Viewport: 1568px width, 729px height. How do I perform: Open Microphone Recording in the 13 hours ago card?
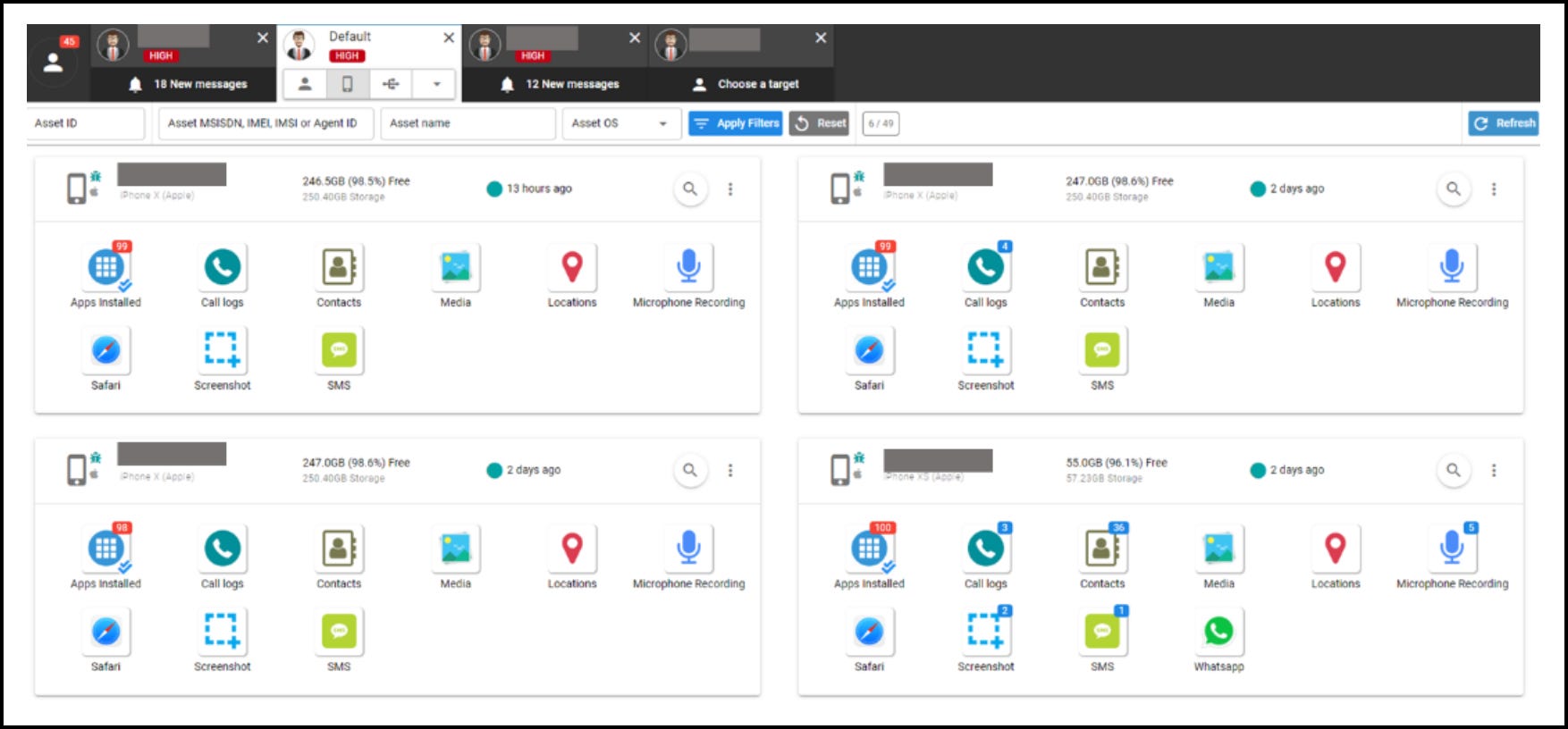[x=688, y=267]
